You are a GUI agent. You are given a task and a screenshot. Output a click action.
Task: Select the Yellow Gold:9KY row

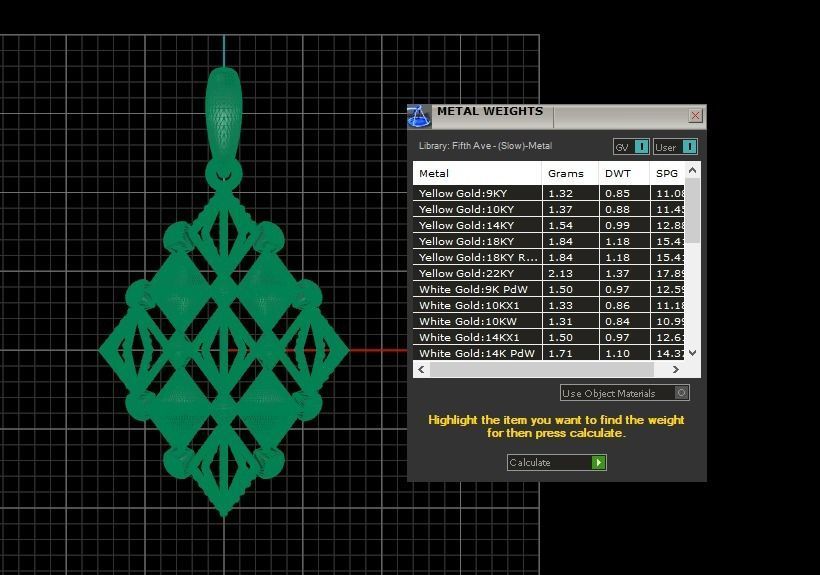(549, 193)
